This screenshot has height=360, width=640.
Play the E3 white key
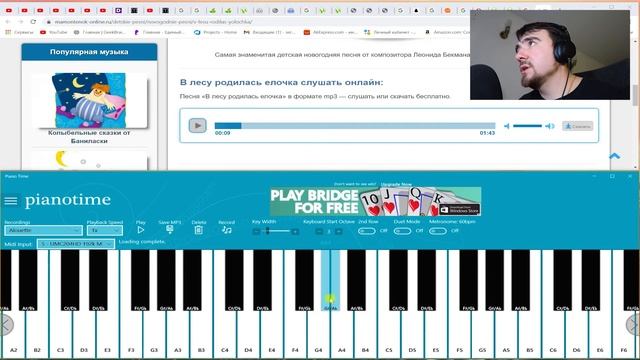pos(107,335)
